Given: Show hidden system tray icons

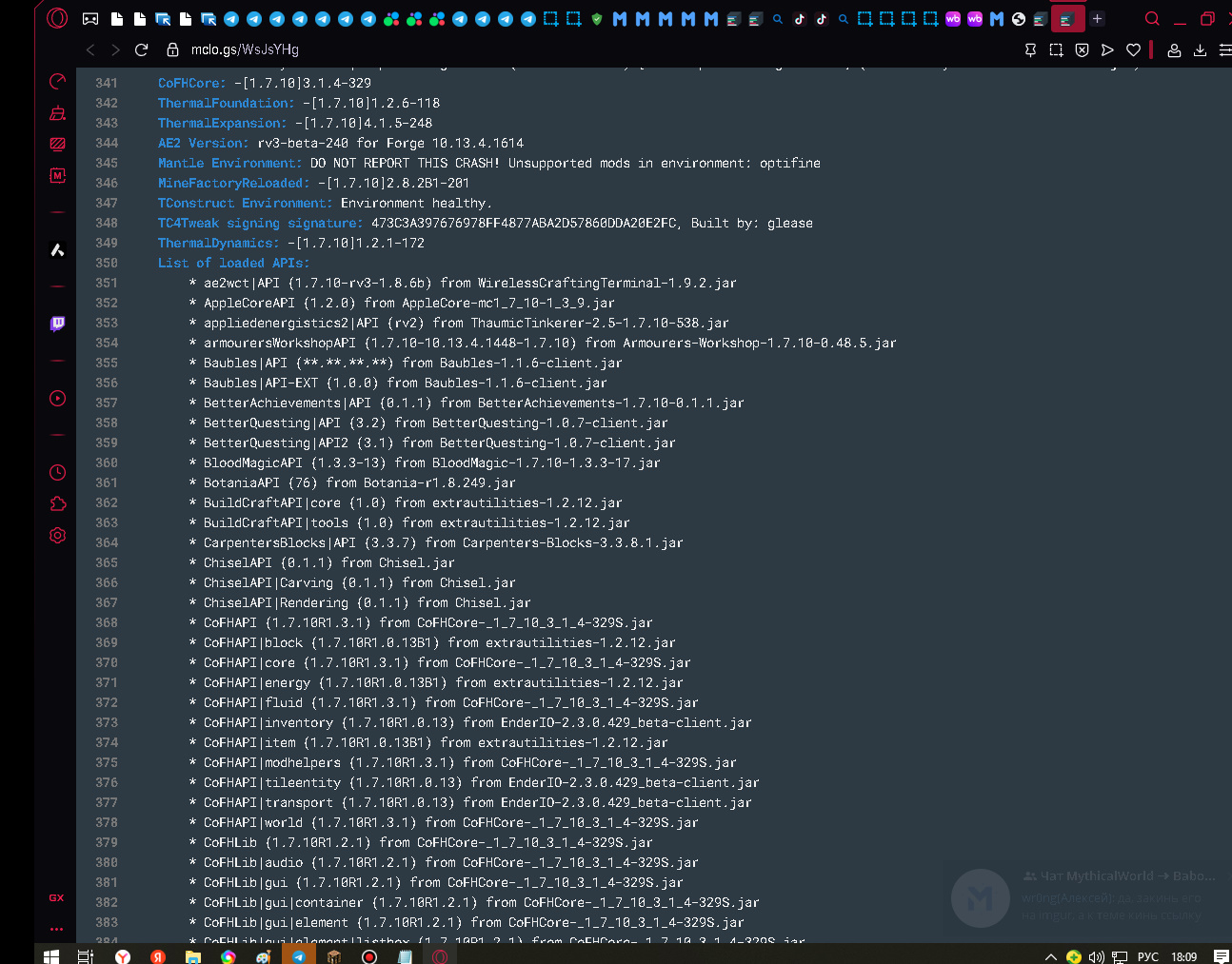Looking at the screenshot, I should click(x=1050, y=956).
